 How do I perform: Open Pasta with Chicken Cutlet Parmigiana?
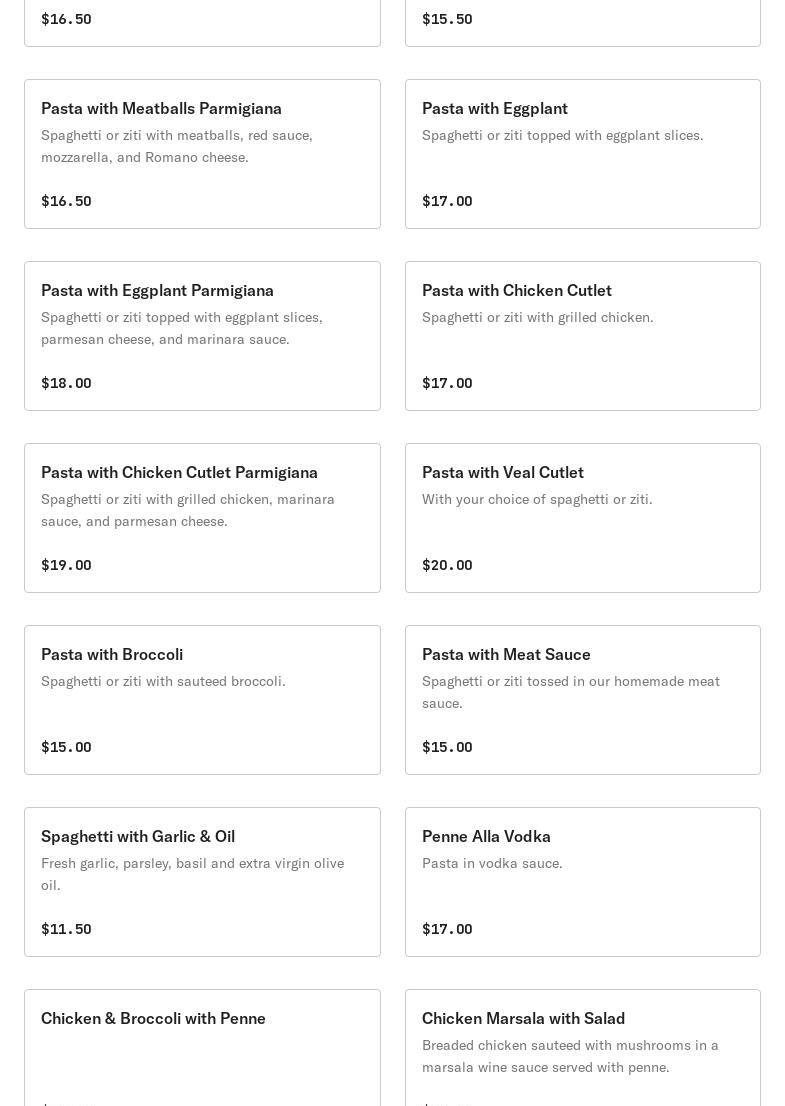click(202, 518)
